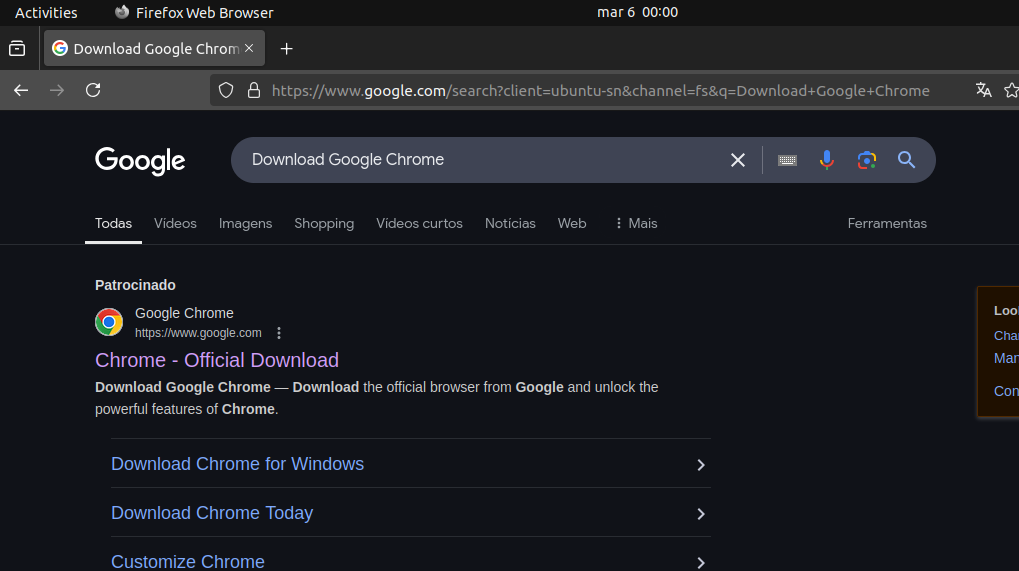Open the padlock site security info
The width and height of the screenshot is (1019, 571).
click(254, 90)
